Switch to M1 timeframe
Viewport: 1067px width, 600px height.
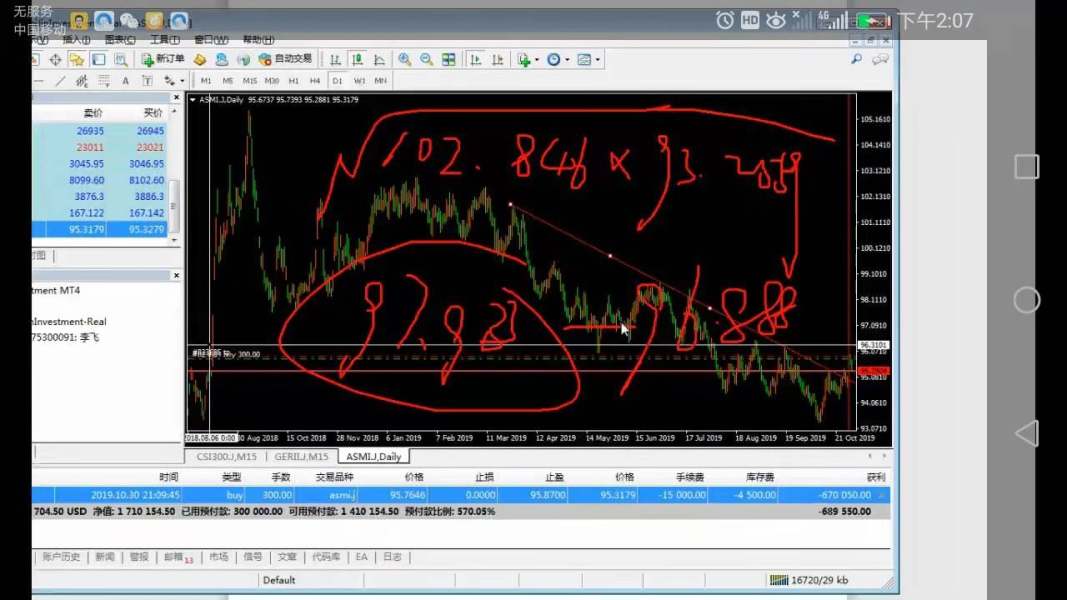point(206,81)
